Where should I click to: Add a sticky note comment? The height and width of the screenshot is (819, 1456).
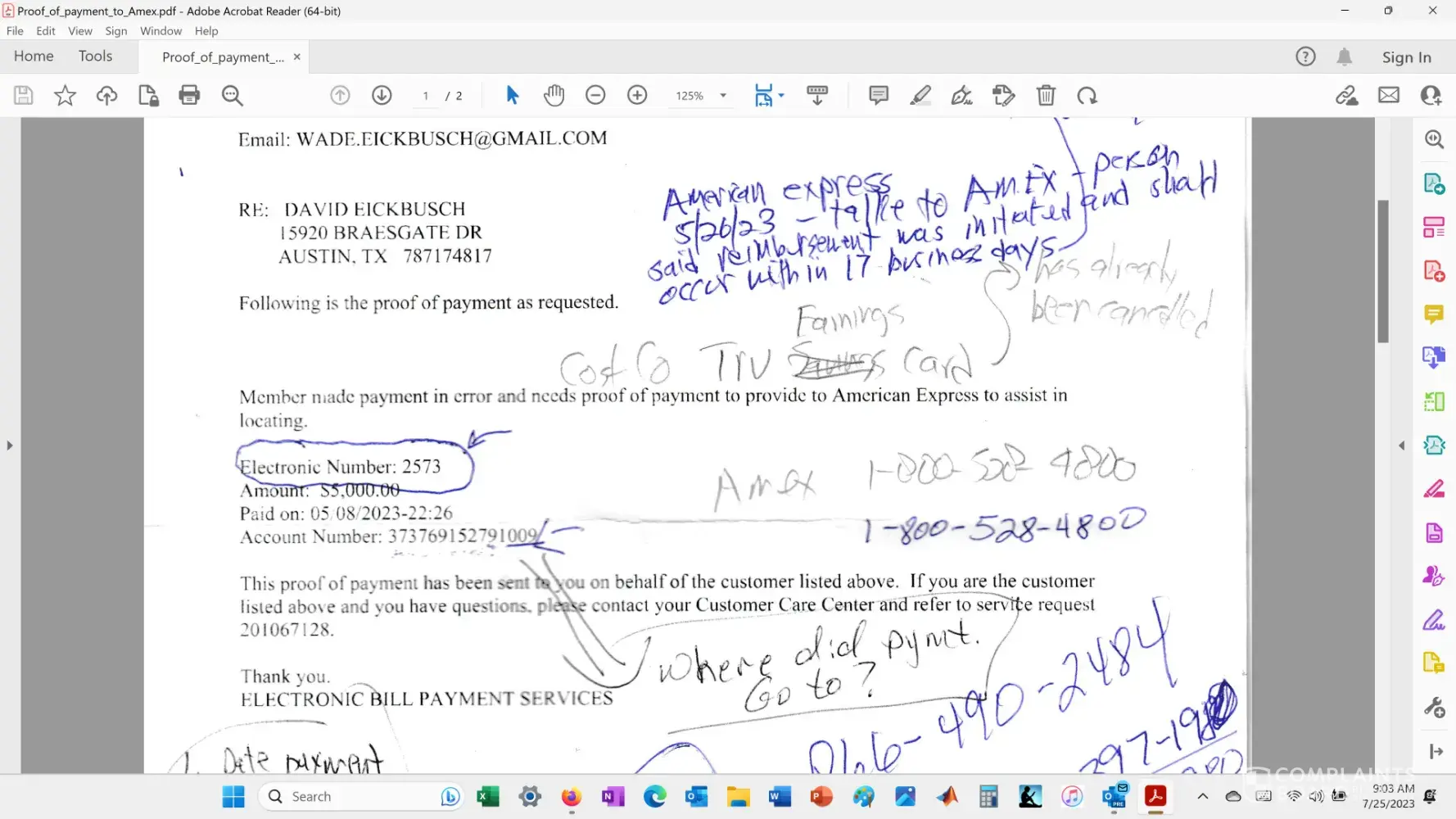pos(878,96)
